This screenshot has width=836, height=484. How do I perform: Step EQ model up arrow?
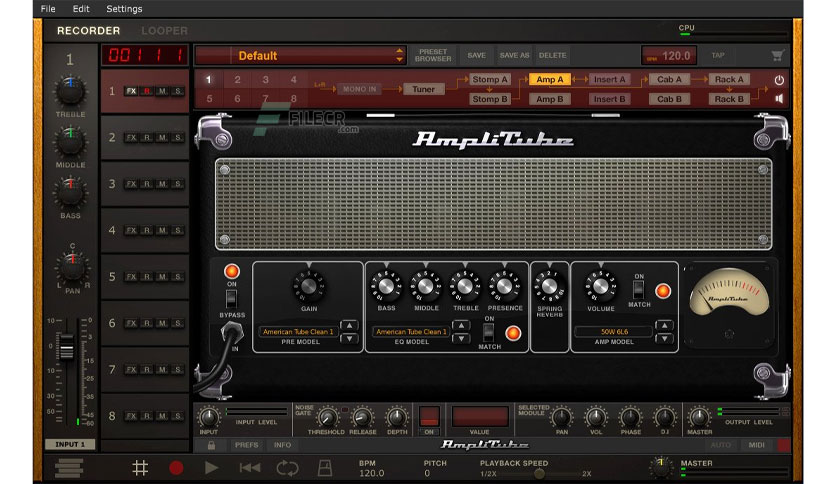coord(461,325)
